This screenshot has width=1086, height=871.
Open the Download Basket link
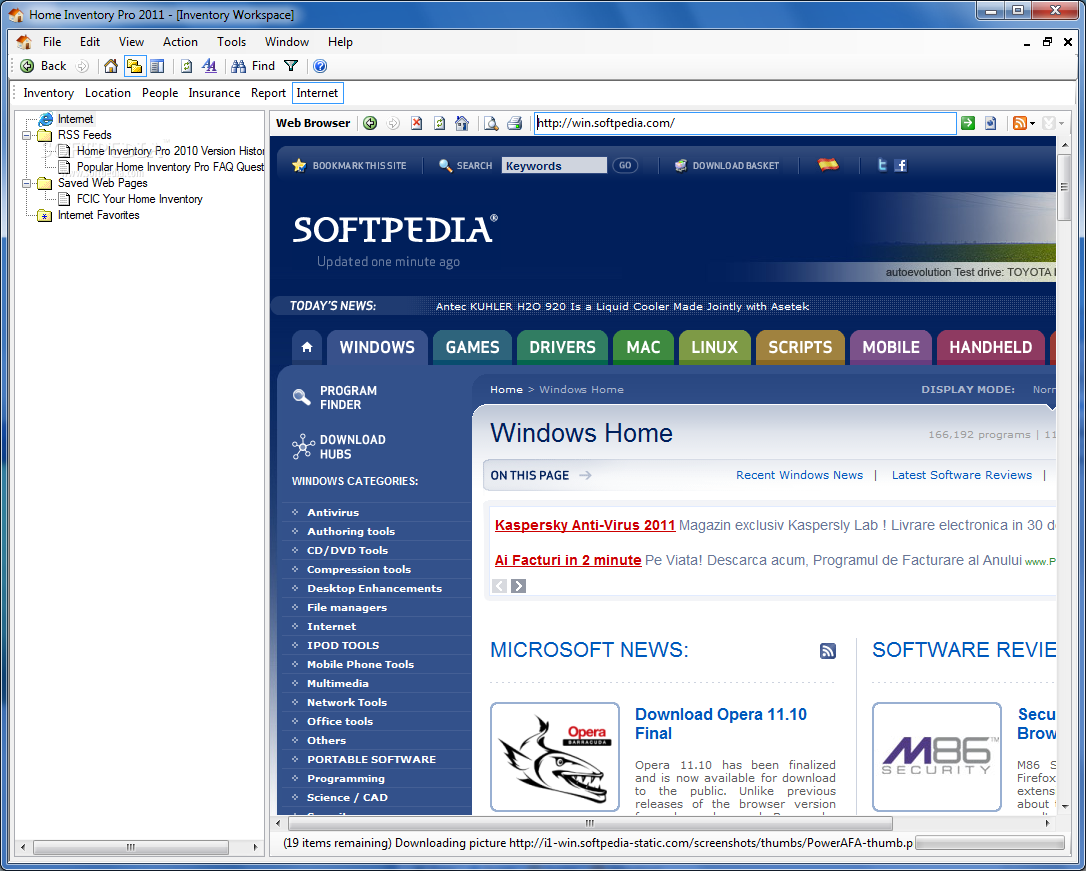coord(727,165)
